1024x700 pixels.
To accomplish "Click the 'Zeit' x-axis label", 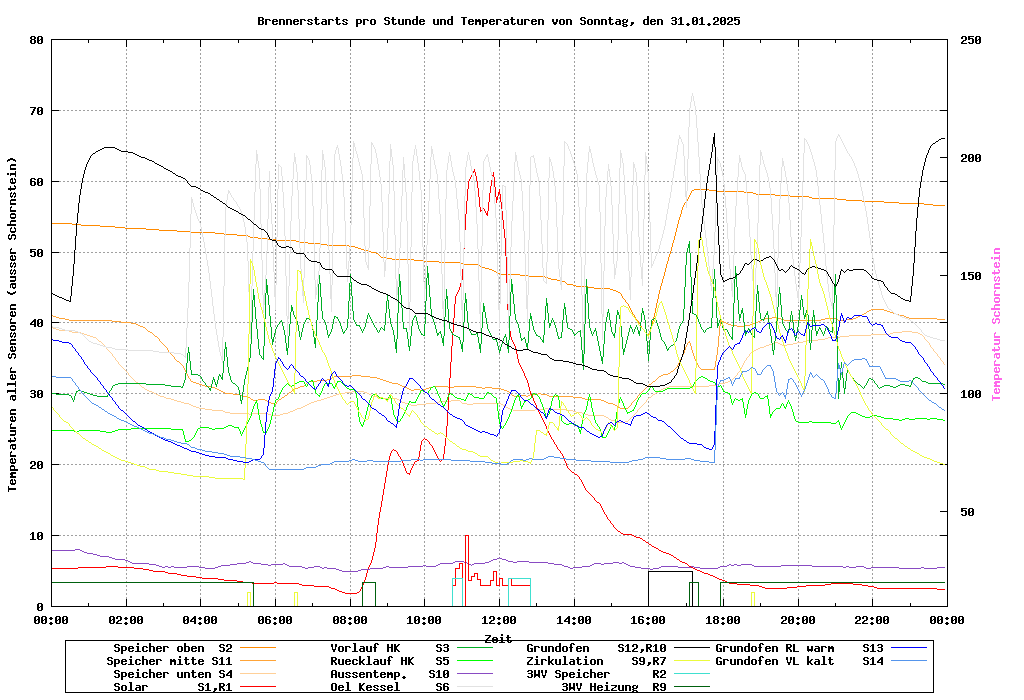I will (498, 638).
